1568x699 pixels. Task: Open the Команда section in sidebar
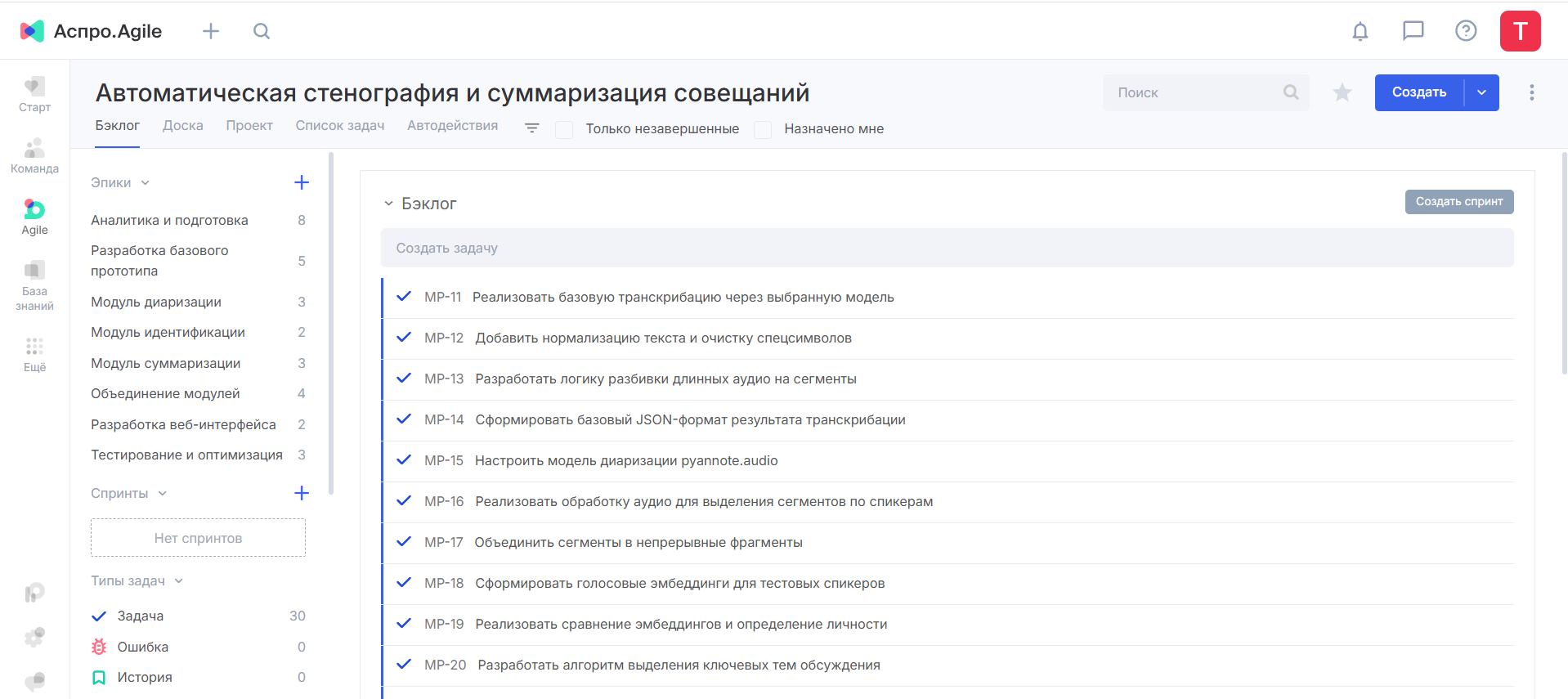[x=34, y=155]
